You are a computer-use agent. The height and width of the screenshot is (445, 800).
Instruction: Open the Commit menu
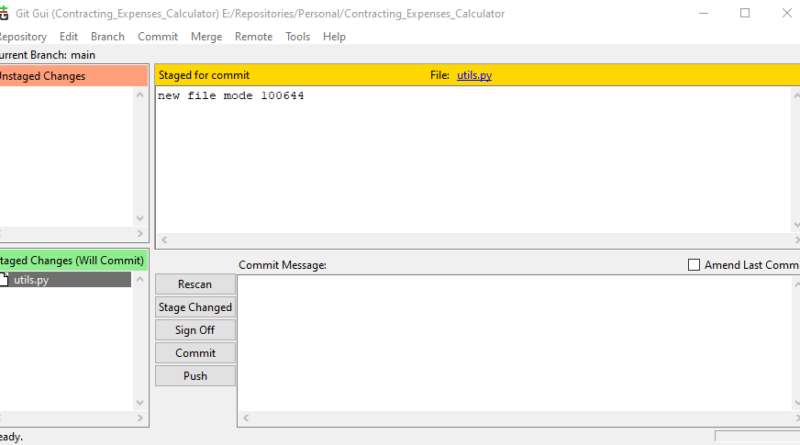click(157, 37)
